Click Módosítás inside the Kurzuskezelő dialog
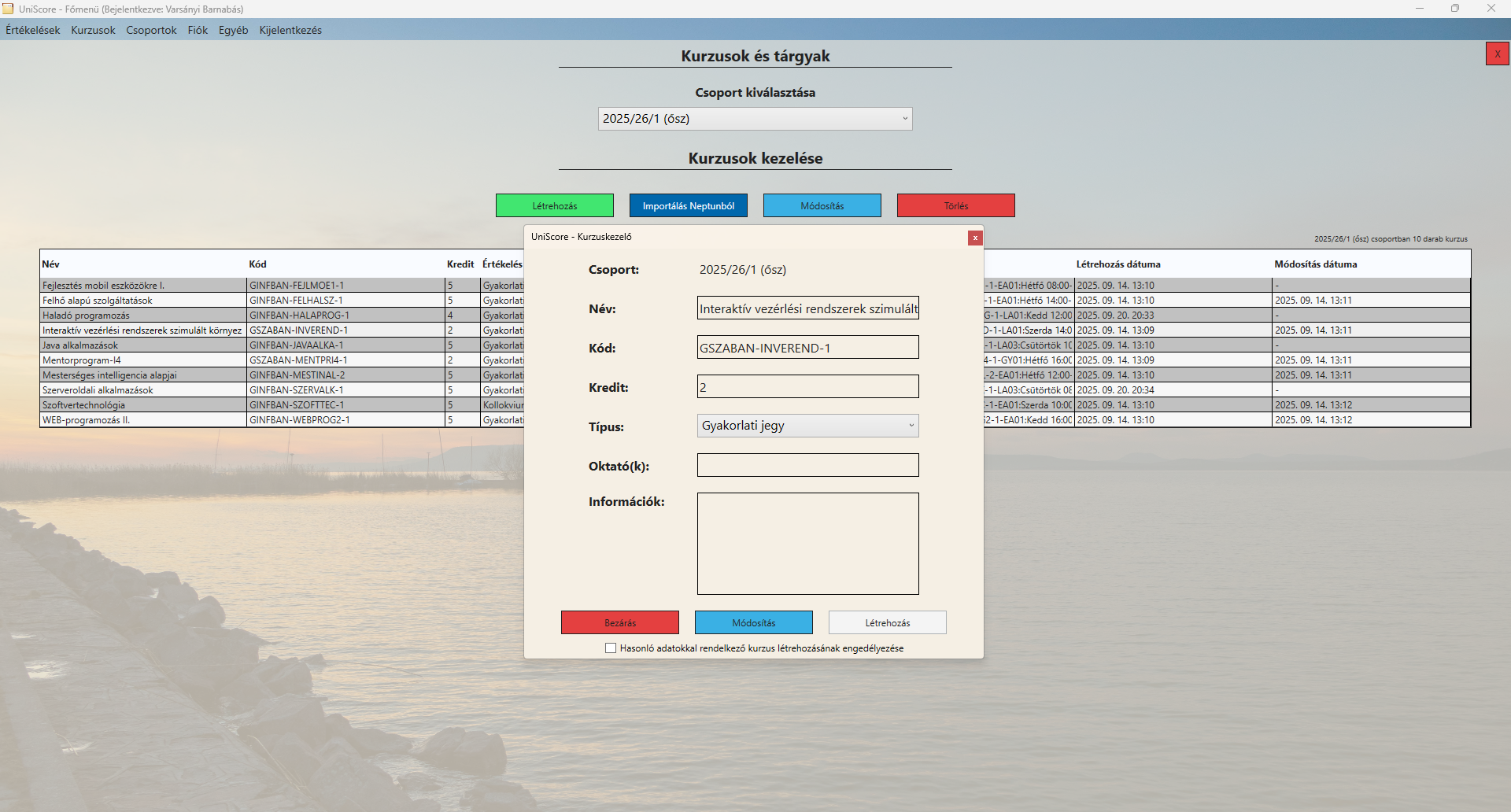The image size is (1511, 812). click(x=753, y=622)
